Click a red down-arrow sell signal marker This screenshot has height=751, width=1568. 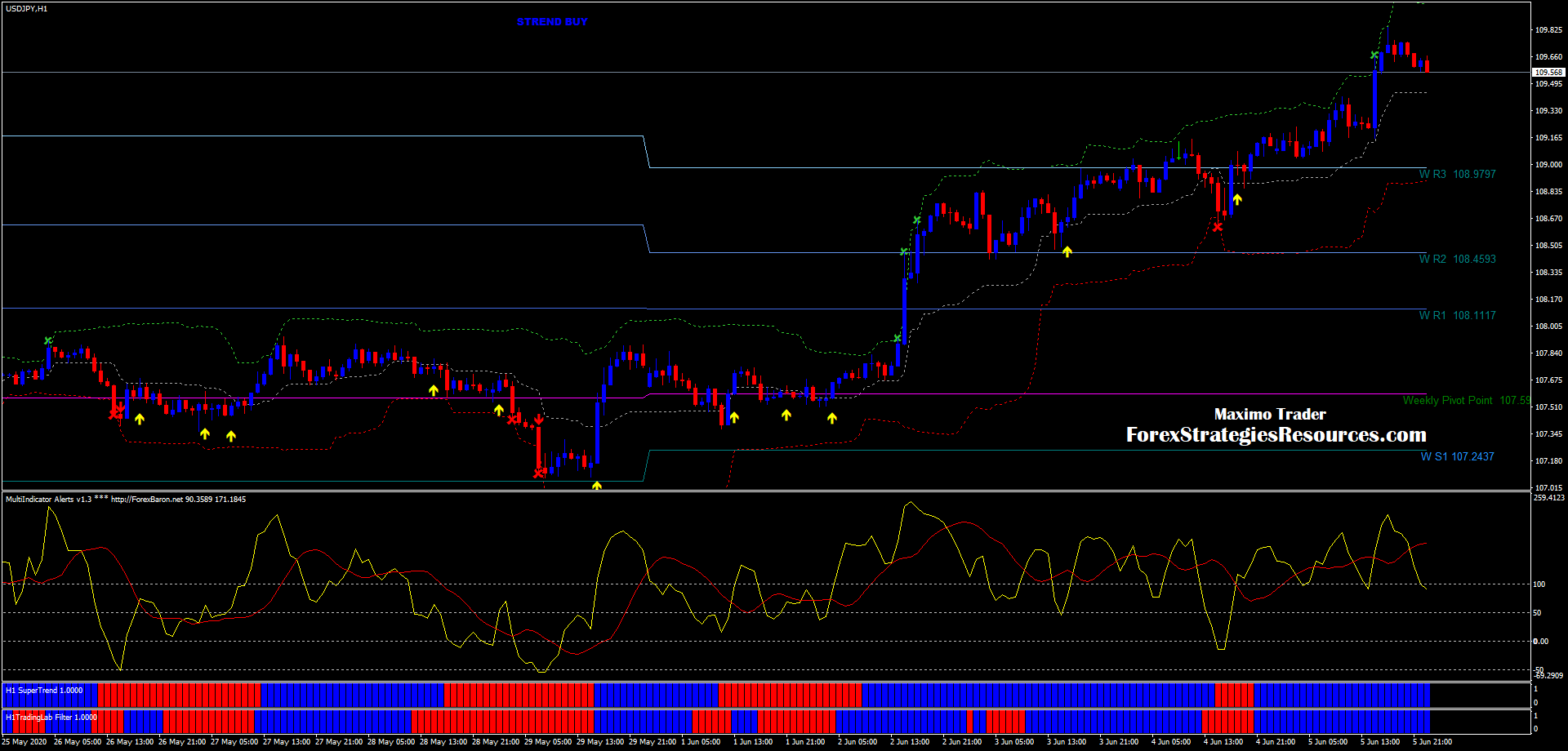[x=121, y=405]
